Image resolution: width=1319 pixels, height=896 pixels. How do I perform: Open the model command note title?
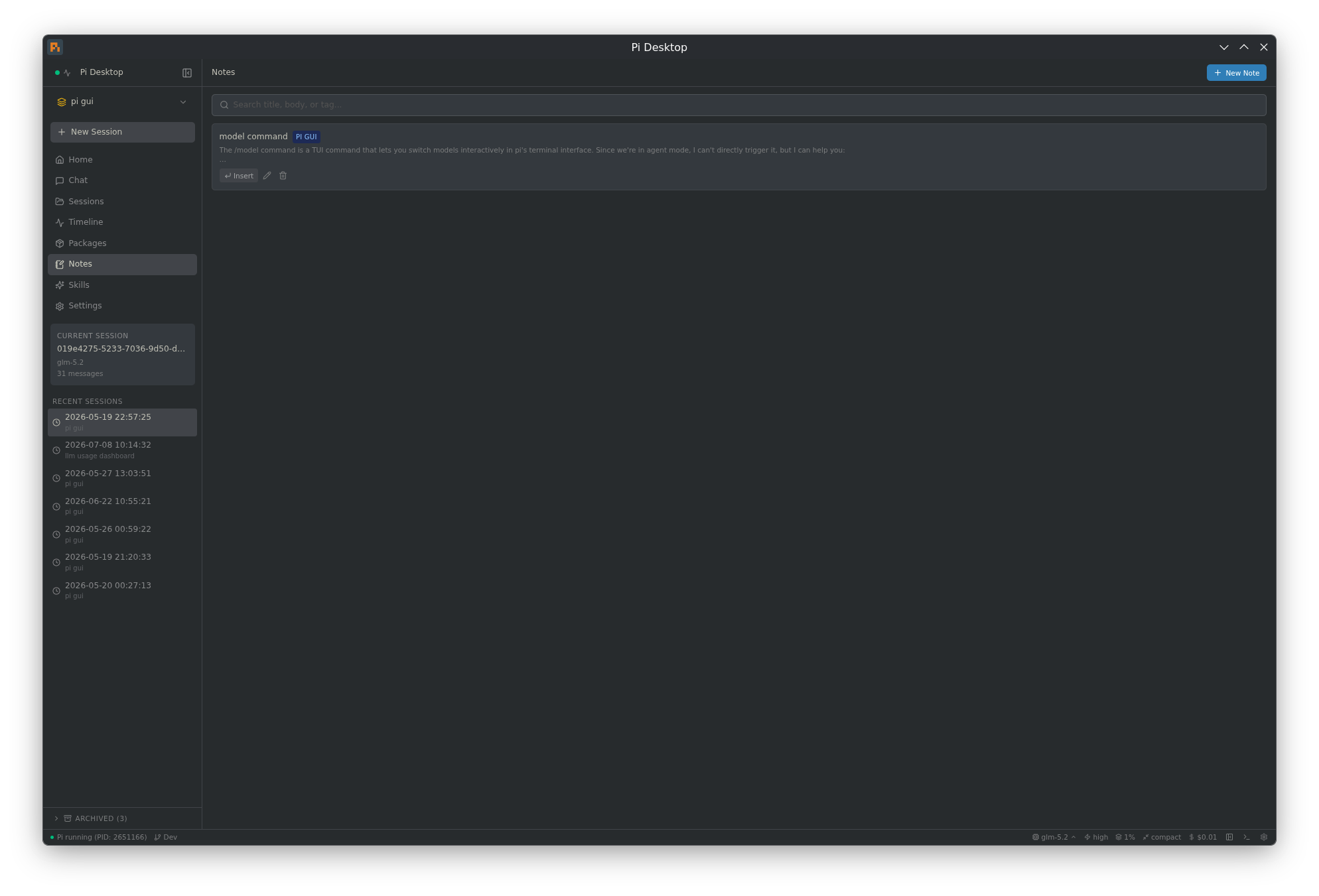(253, 137)
